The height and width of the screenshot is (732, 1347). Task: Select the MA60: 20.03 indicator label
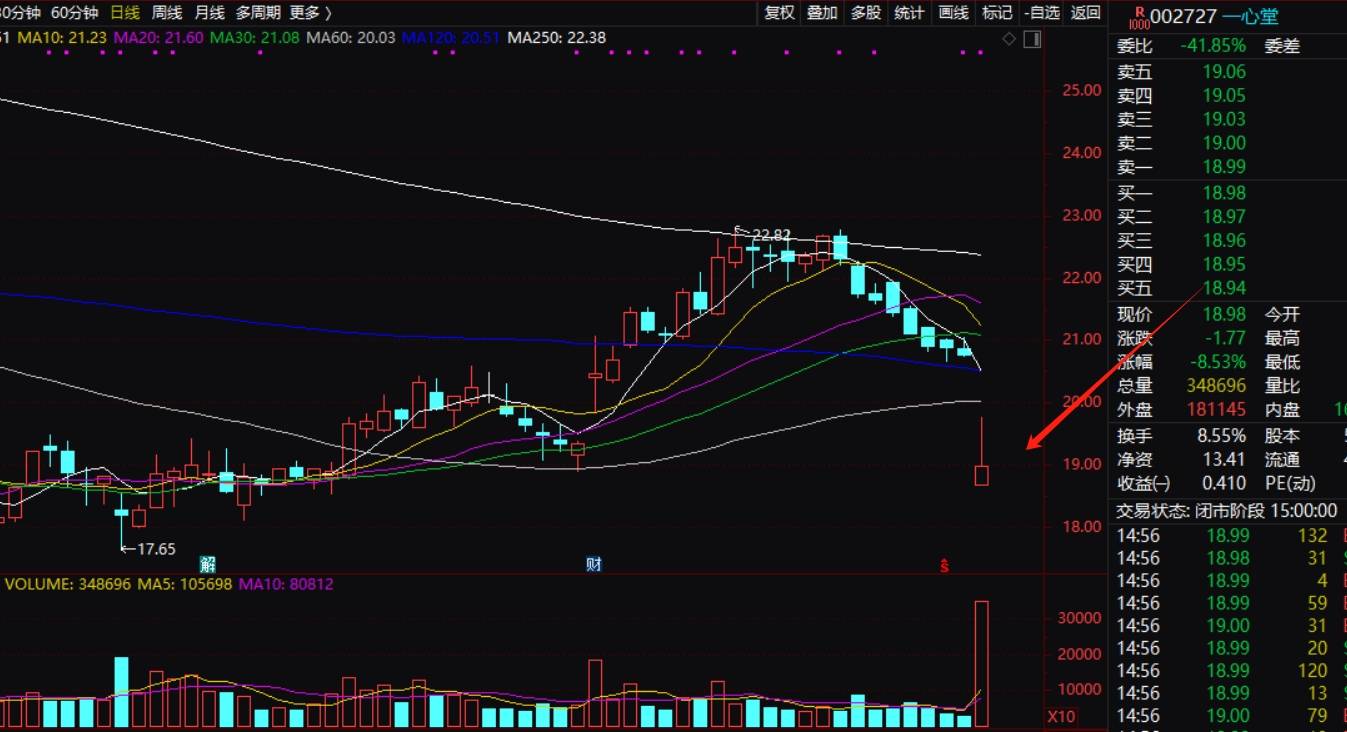coord(351,38)
